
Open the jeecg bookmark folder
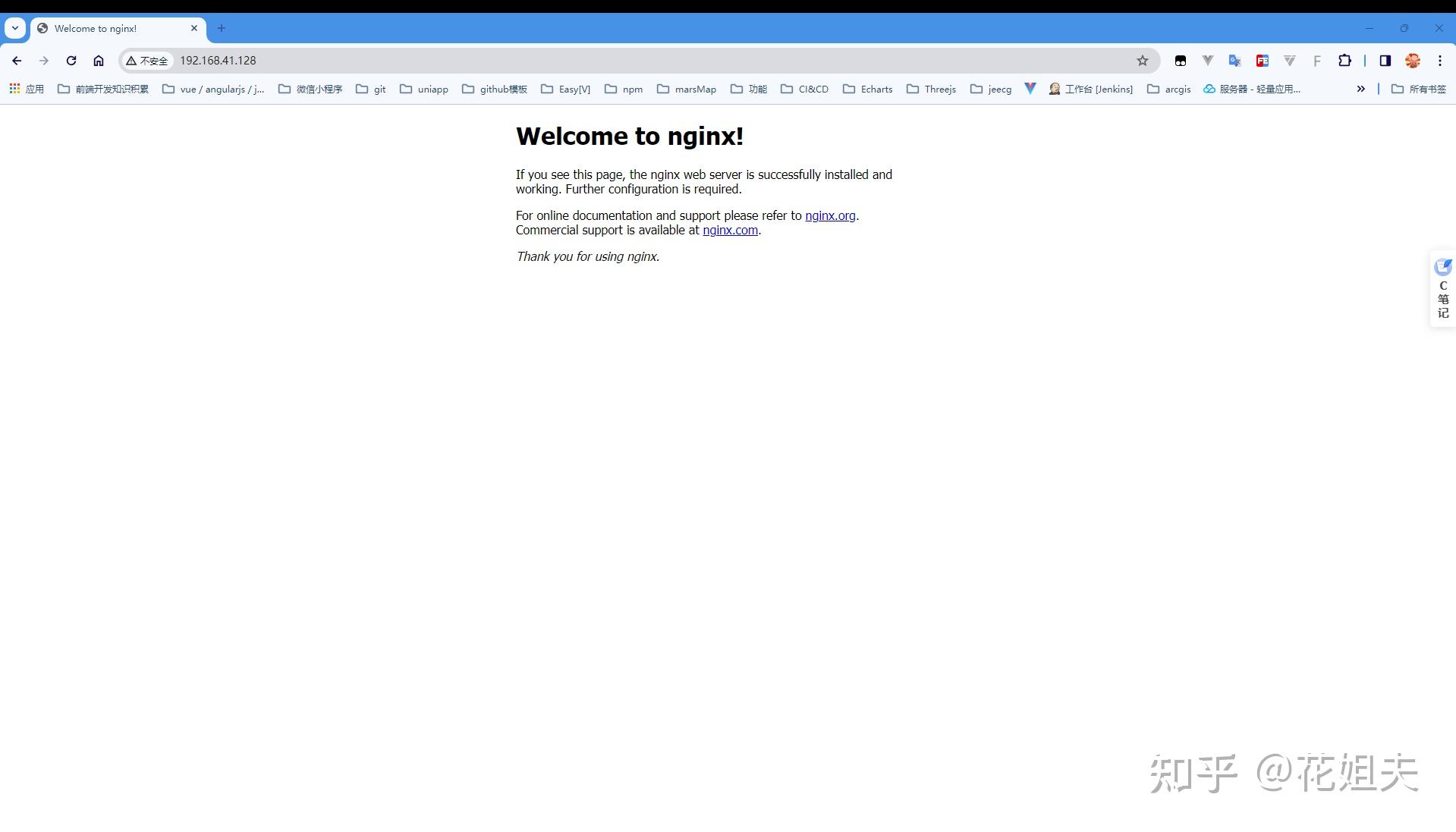pos(991,89)
